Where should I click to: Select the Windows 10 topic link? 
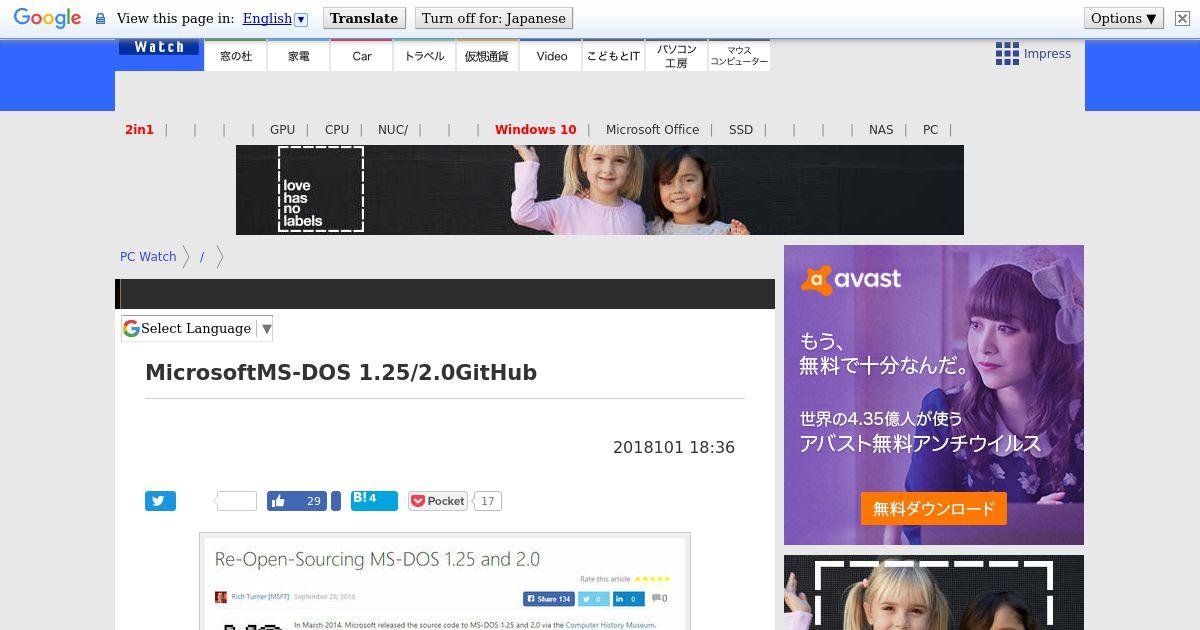click(x=535, y=129)
